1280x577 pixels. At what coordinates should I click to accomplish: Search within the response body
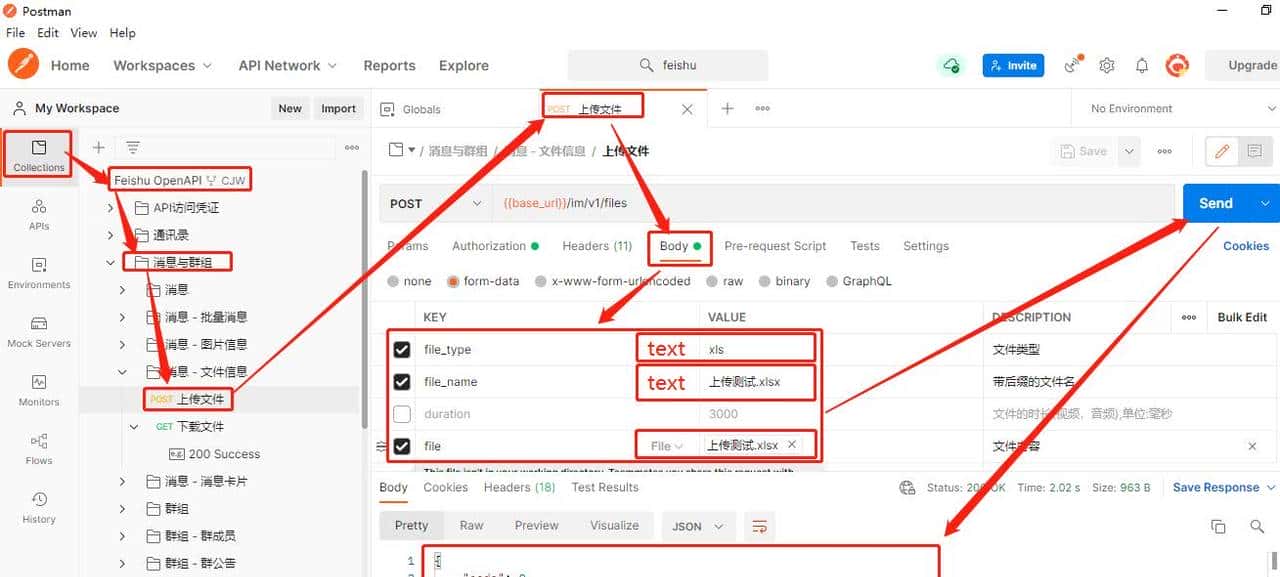click(1257, 526)
